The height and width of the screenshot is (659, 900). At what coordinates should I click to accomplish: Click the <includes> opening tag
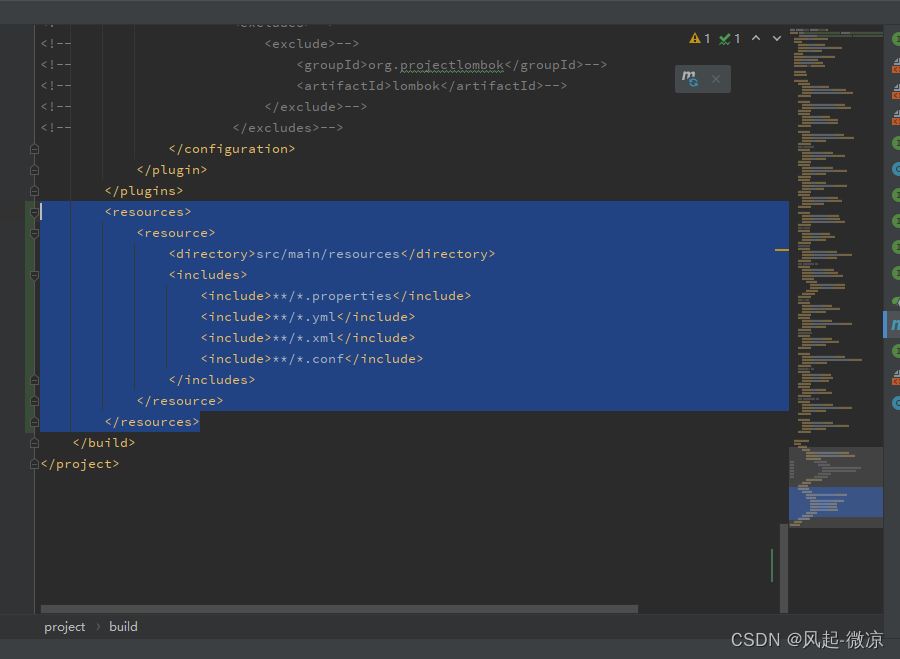(208, 275)
